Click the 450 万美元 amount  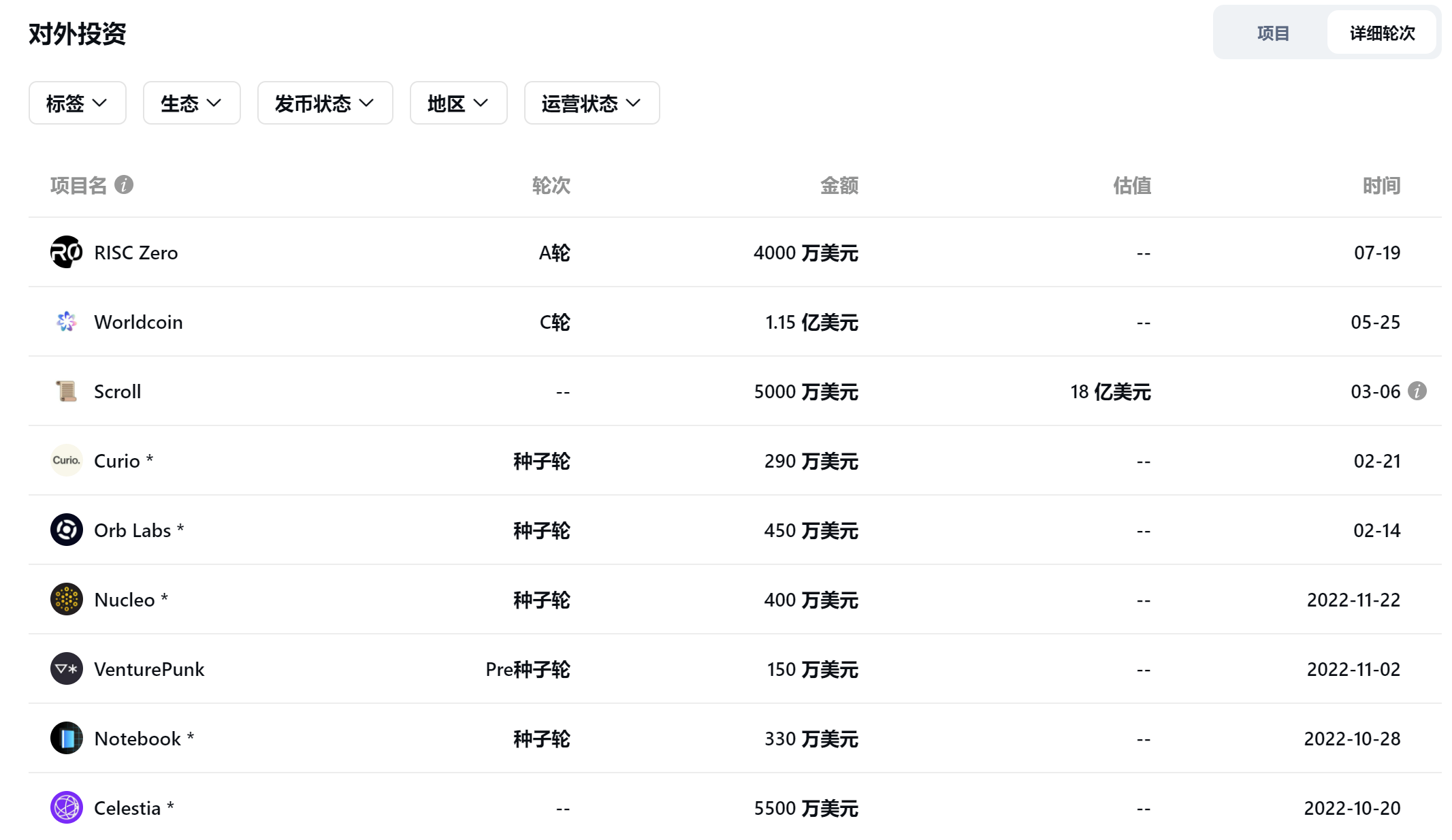pos(811,531)
